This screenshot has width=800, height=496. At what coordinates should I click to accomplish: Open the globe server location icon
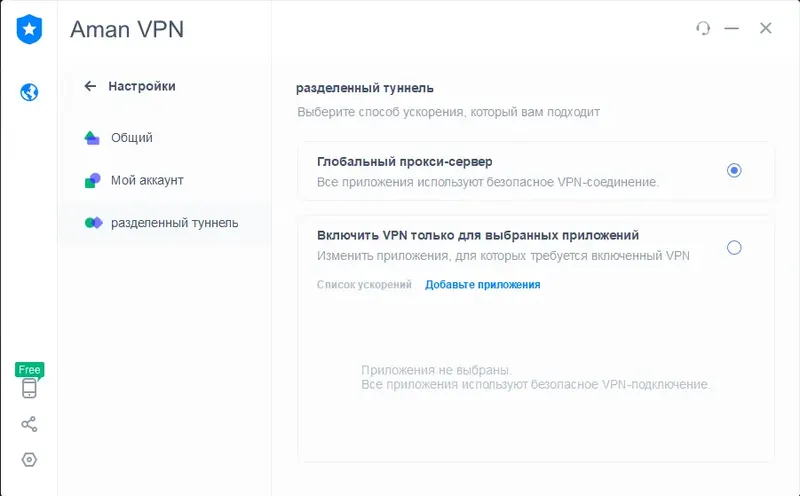29,93
